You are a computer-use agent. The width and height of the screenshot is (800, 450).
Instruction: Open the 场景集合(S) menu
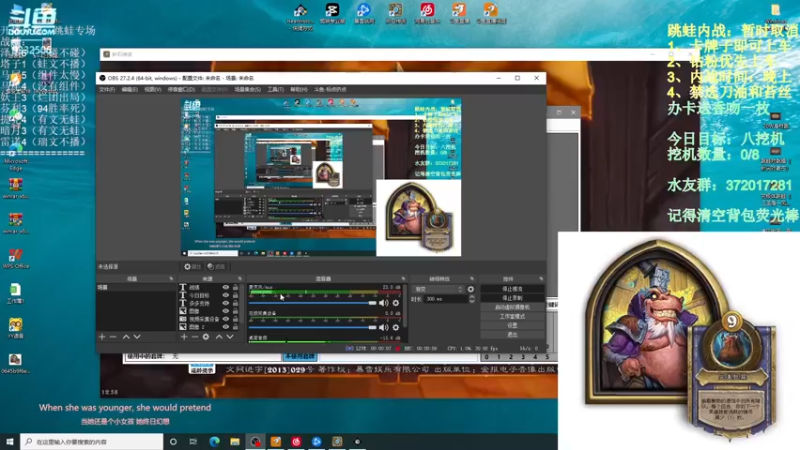(x=247, y=89)
